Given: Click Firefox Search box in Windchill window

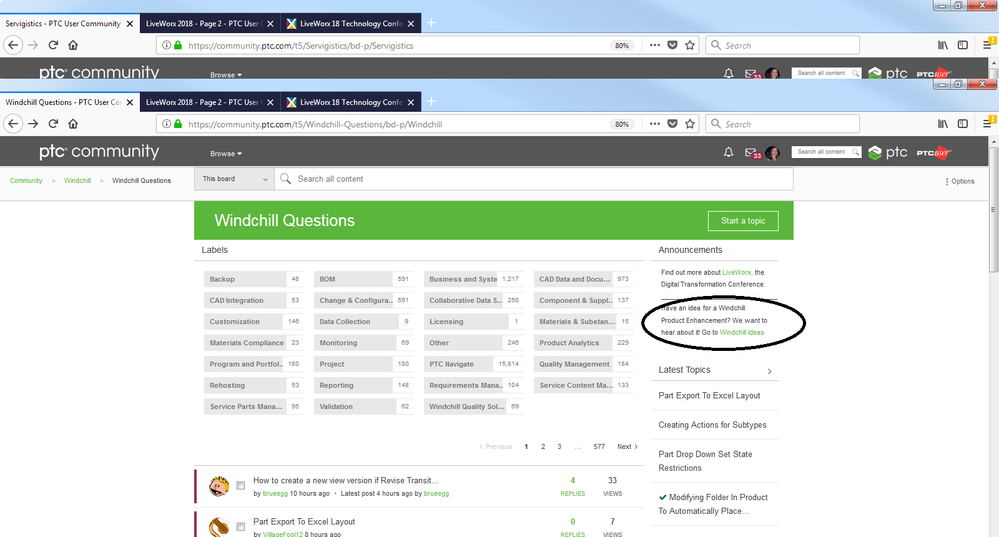Looking at the screenshot, I should (x=782, y=124).
